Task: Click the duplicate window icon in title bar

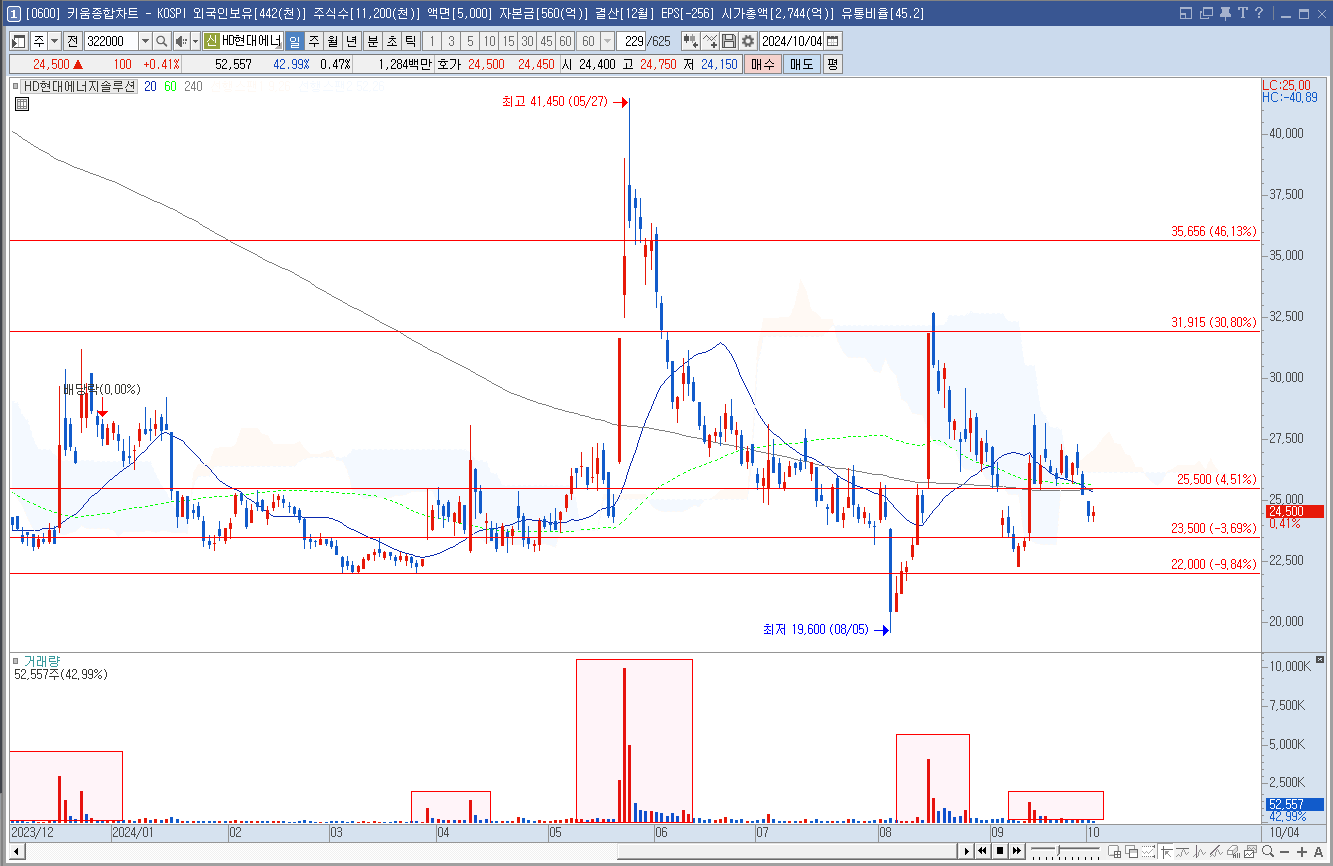Action: point(1206,13)
